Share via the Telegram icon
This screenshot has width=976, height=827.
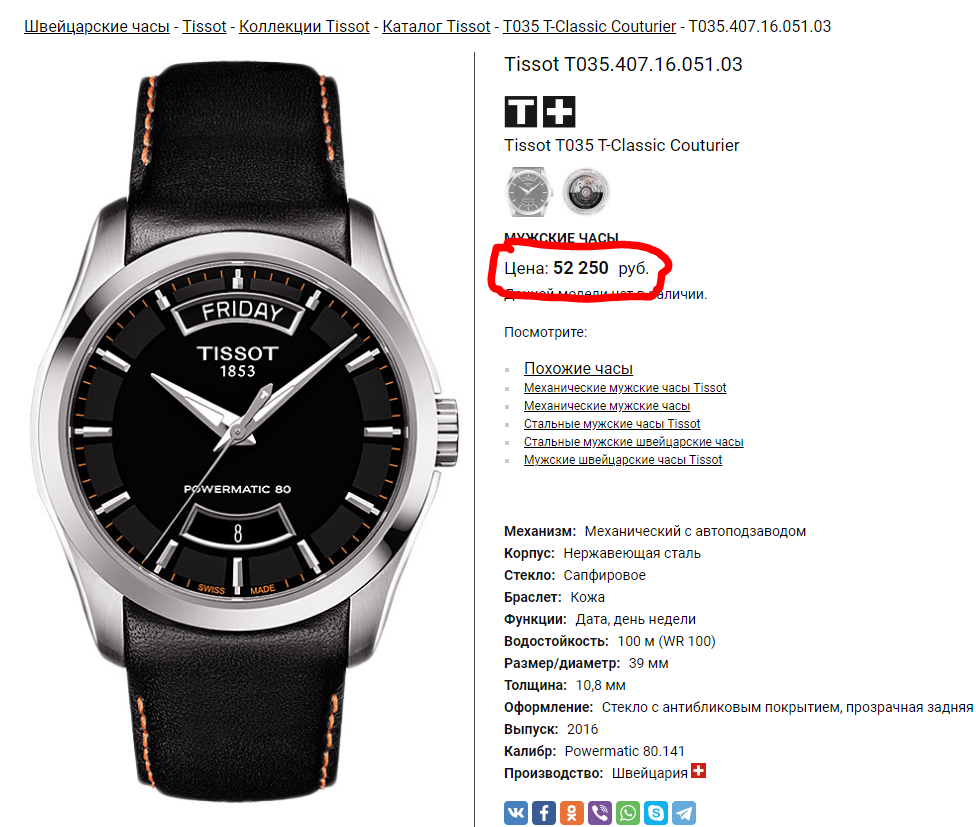pos(684,813)
